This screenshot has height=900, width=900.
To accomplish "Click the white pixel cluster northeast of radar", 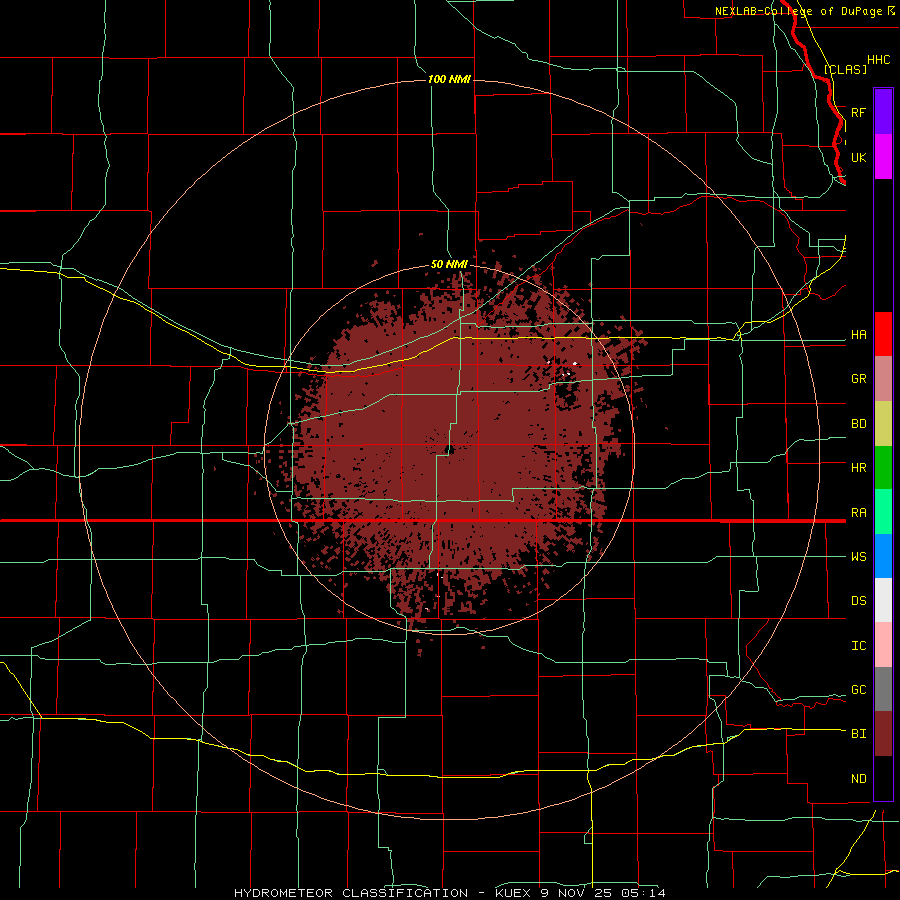I will tap(575, 363).
